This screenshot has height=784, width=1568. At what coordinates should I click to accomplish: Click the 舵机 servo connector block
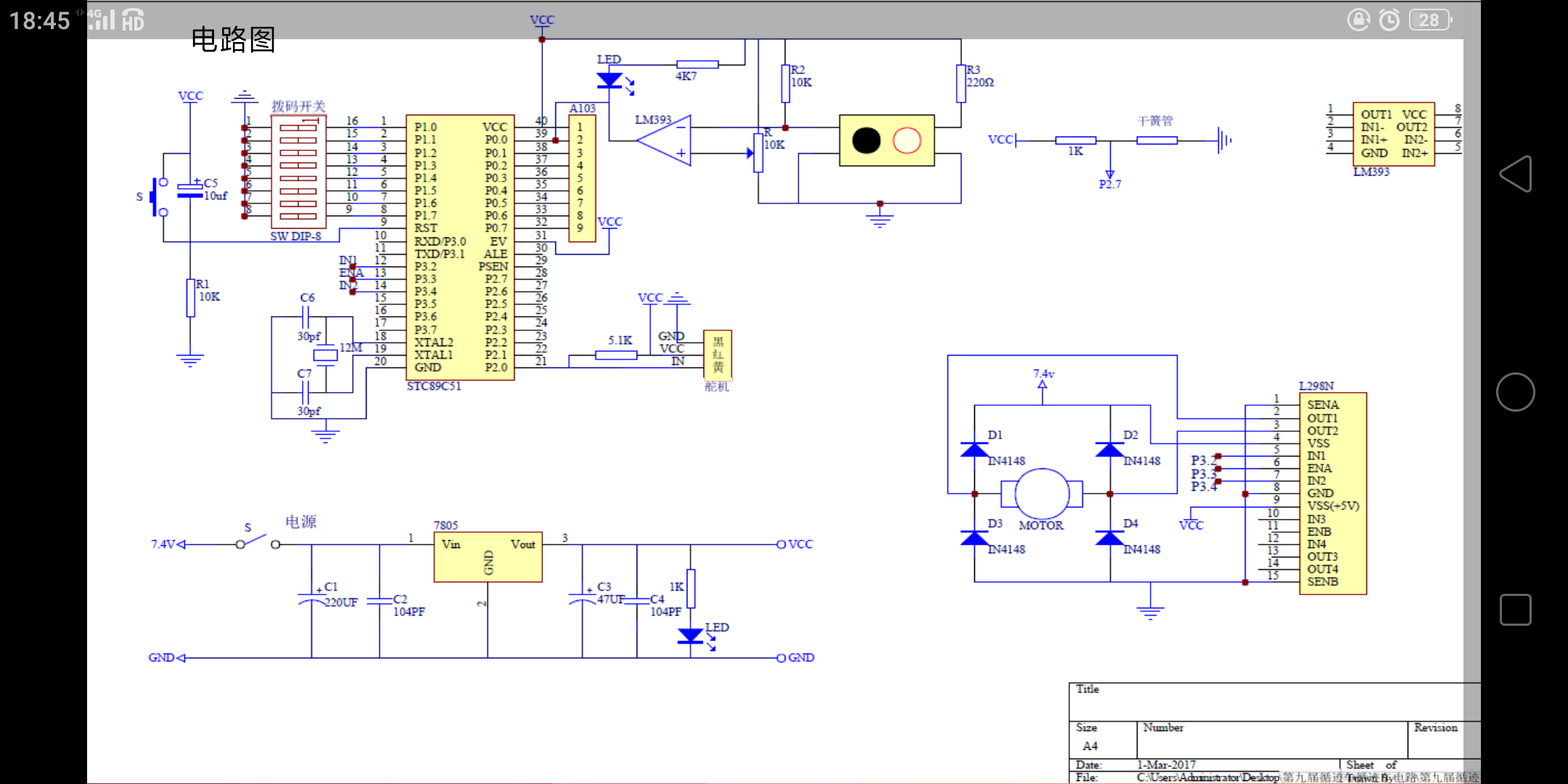click(717, 354)
